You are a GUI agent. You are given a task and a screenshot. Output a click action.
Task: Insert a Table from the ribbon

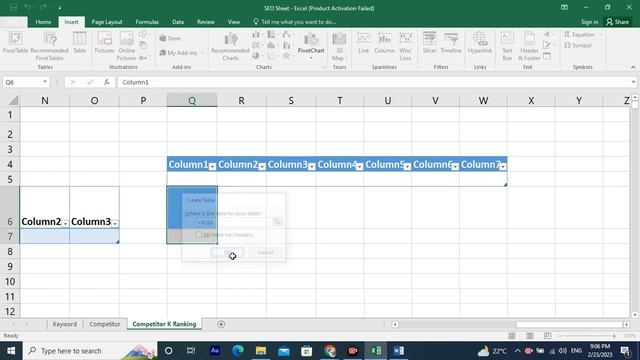pos(79,42)
